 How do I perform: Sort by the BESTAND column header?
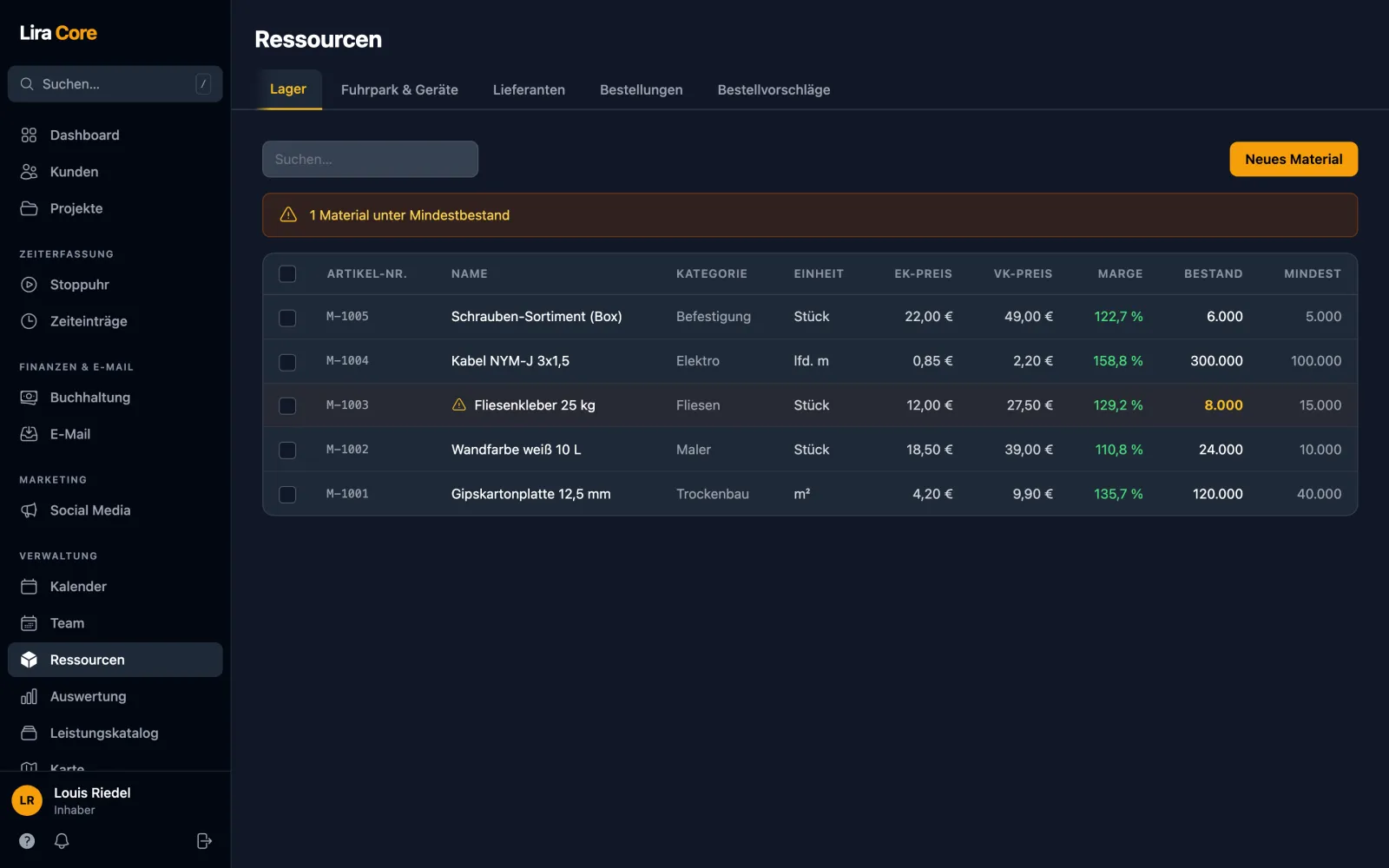(x=1213, y=273)
